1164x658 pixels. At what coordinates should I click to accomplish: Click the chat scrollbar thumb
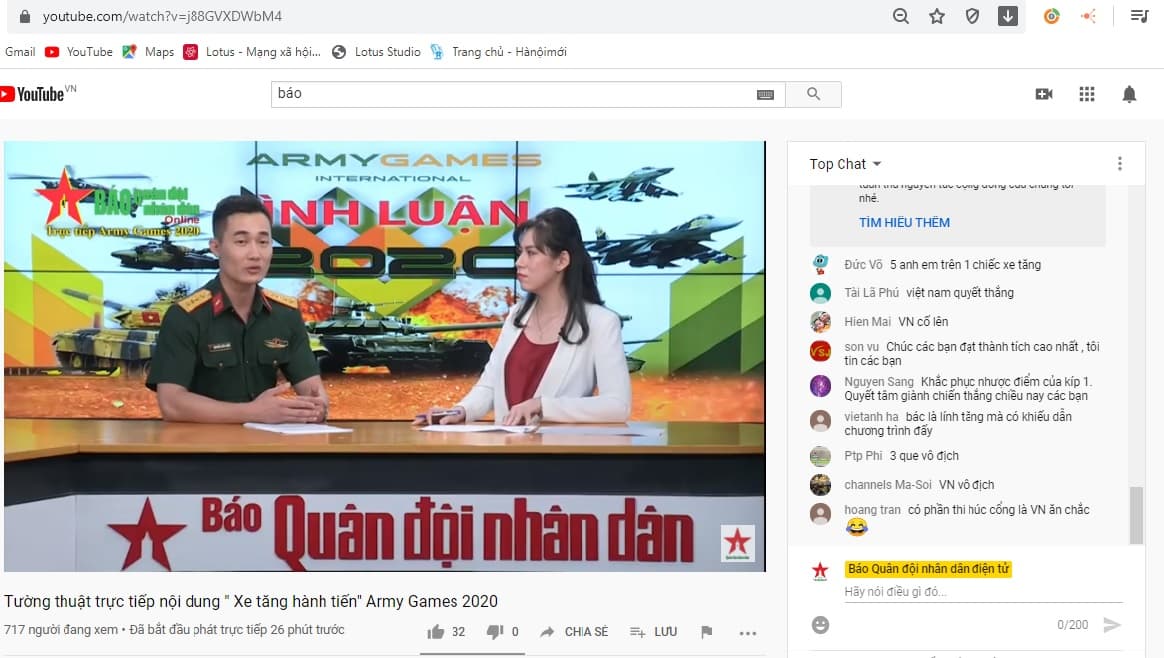coord(1136,515)
